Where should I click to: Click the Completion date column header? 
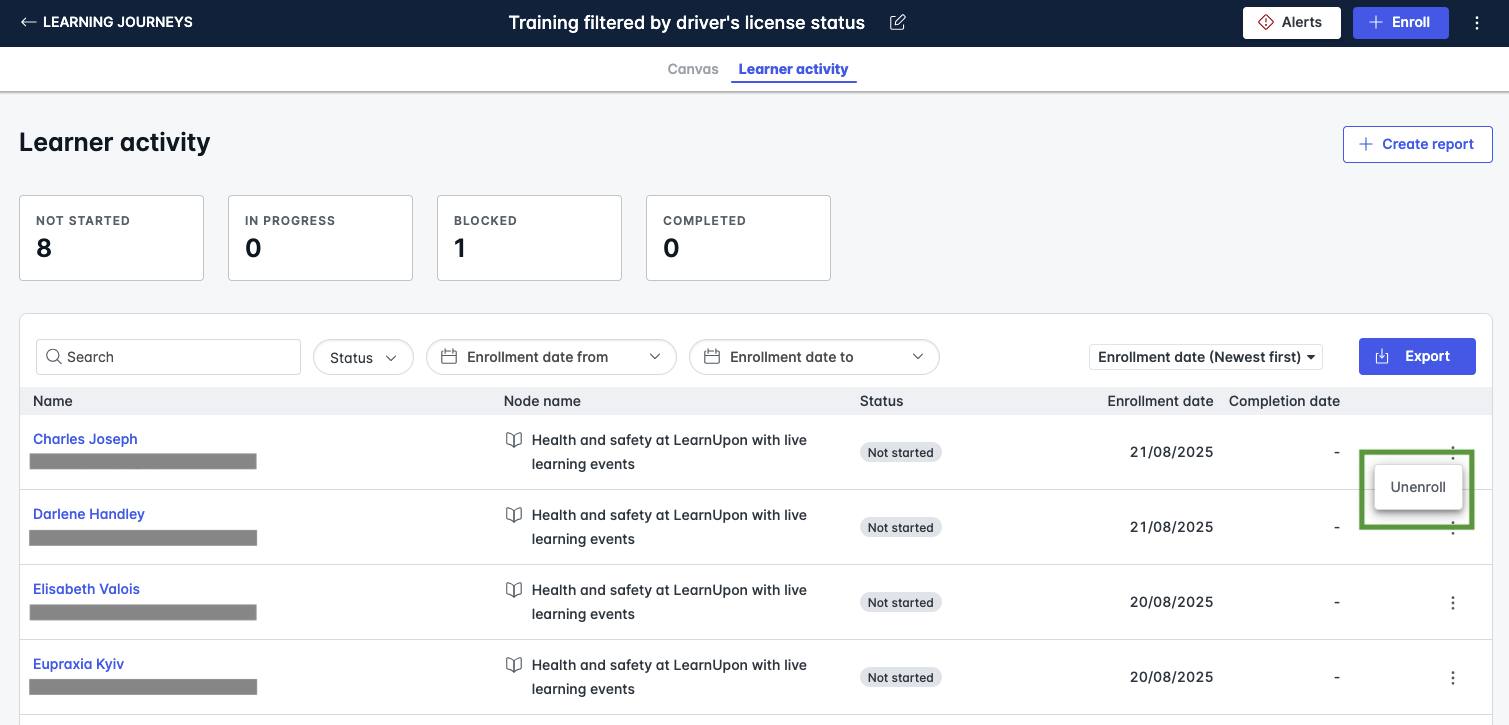tap(1284, 401)
